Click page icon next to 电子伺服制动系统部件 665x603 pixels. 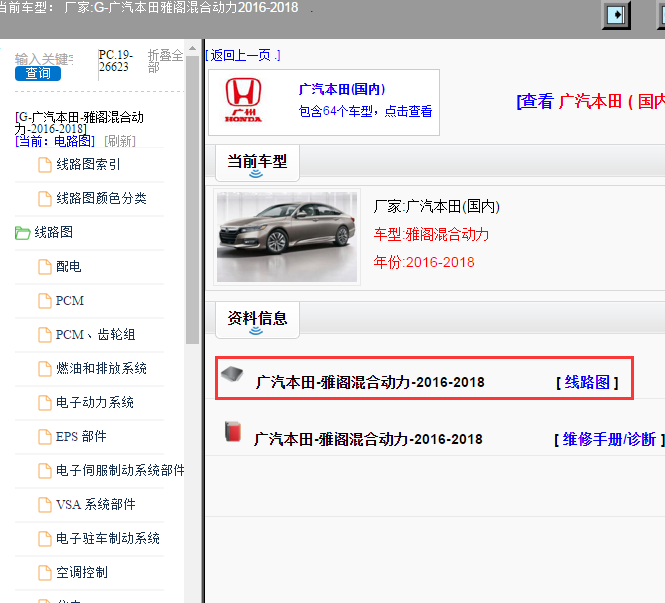[x=45, y=471]
